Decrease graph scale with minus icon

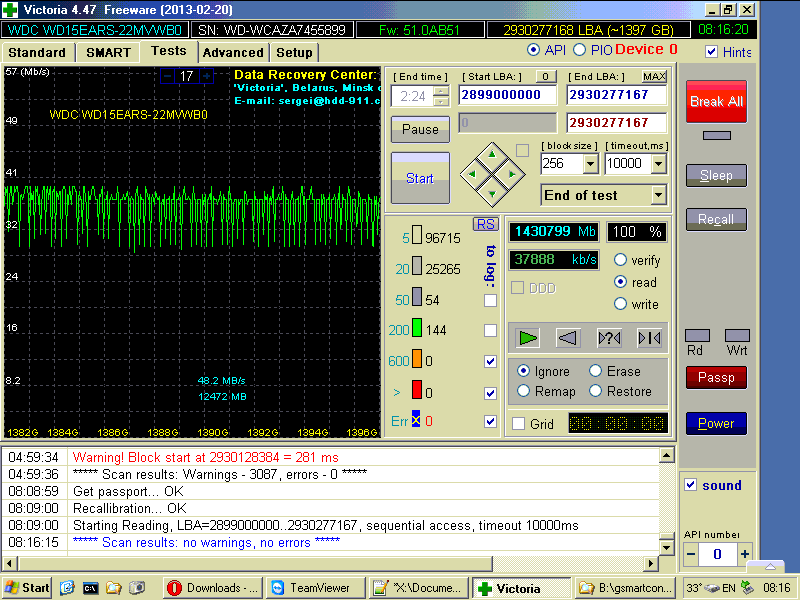(167, 76)
